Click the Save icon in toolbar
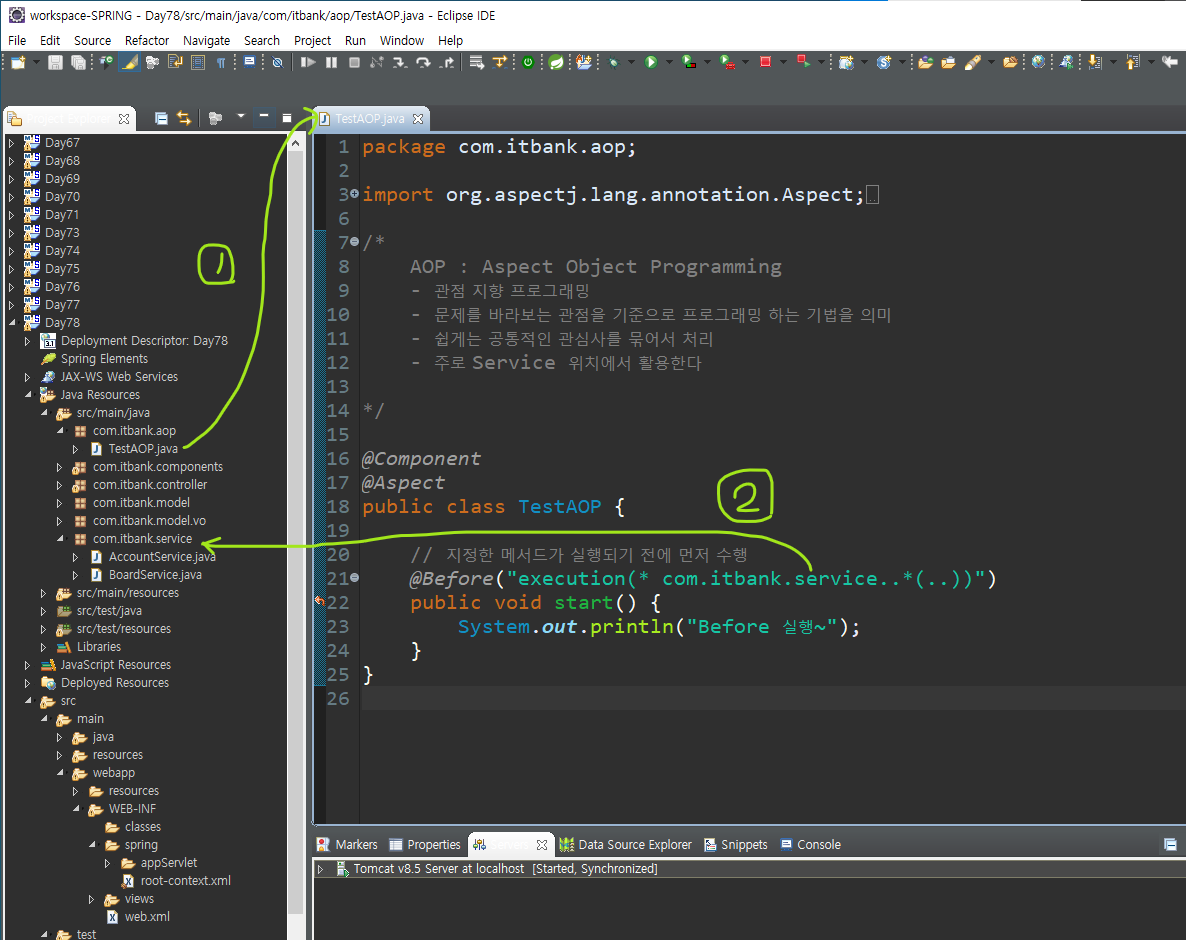This screenshot has height=940, width=1186. pyautogui.click(x=55, y=63)
